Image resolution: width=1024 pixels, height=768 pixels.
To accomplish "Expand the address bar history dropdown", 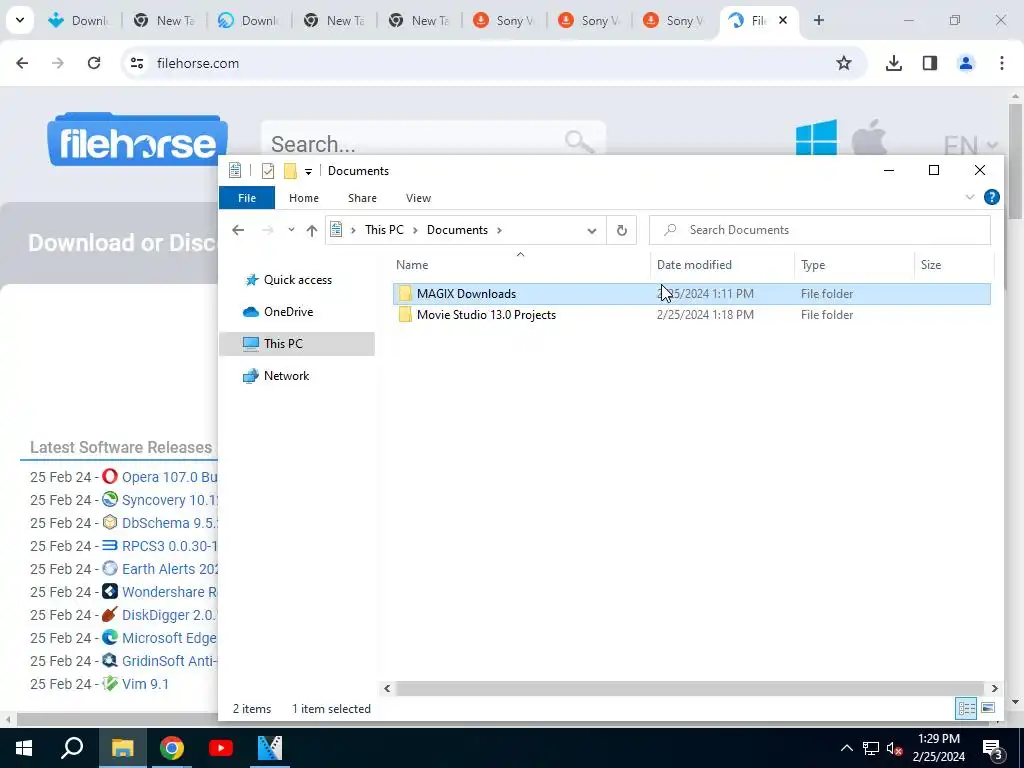I will (x=592, y=231).
